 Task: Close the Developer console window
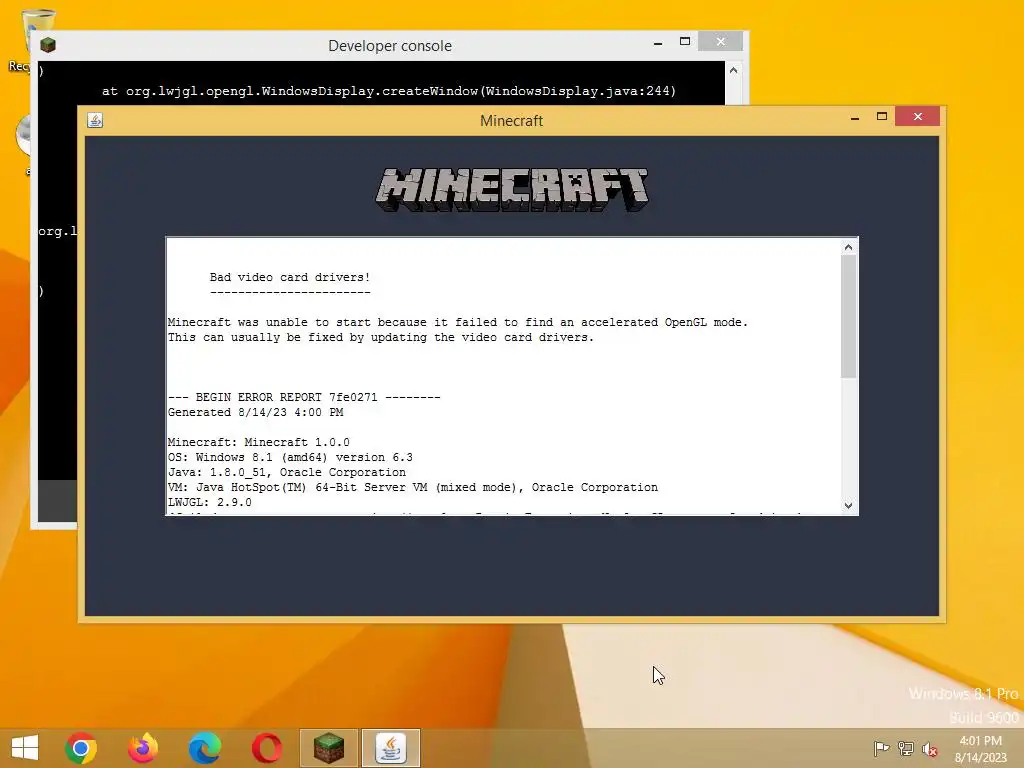[x=720, y=41]
